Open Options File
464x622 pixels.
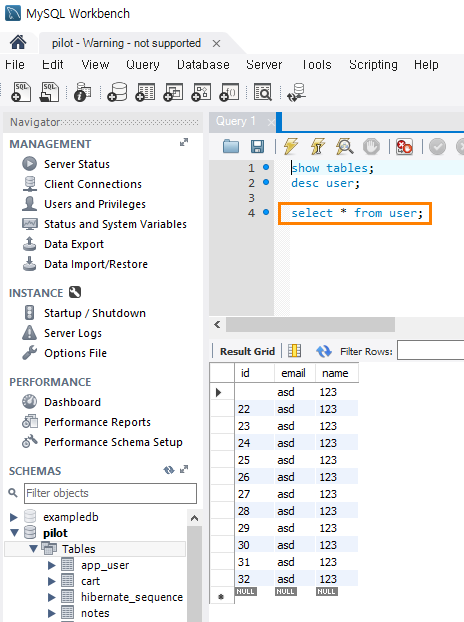tap(75, 353)
